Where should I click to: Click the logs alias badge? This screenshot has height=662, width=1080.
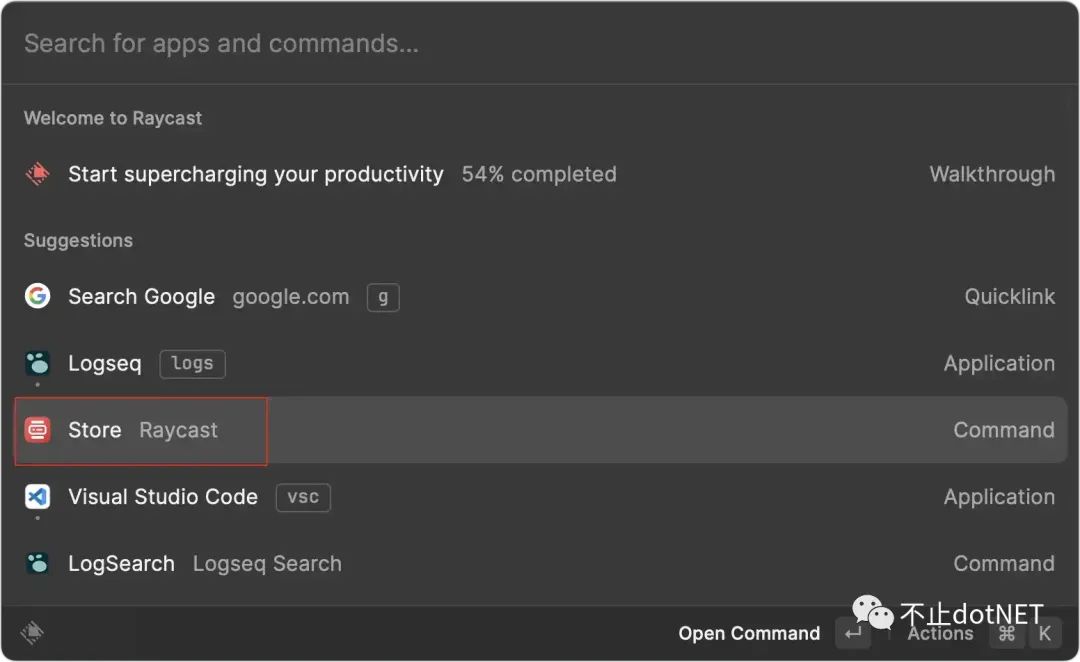coord(192,364)
